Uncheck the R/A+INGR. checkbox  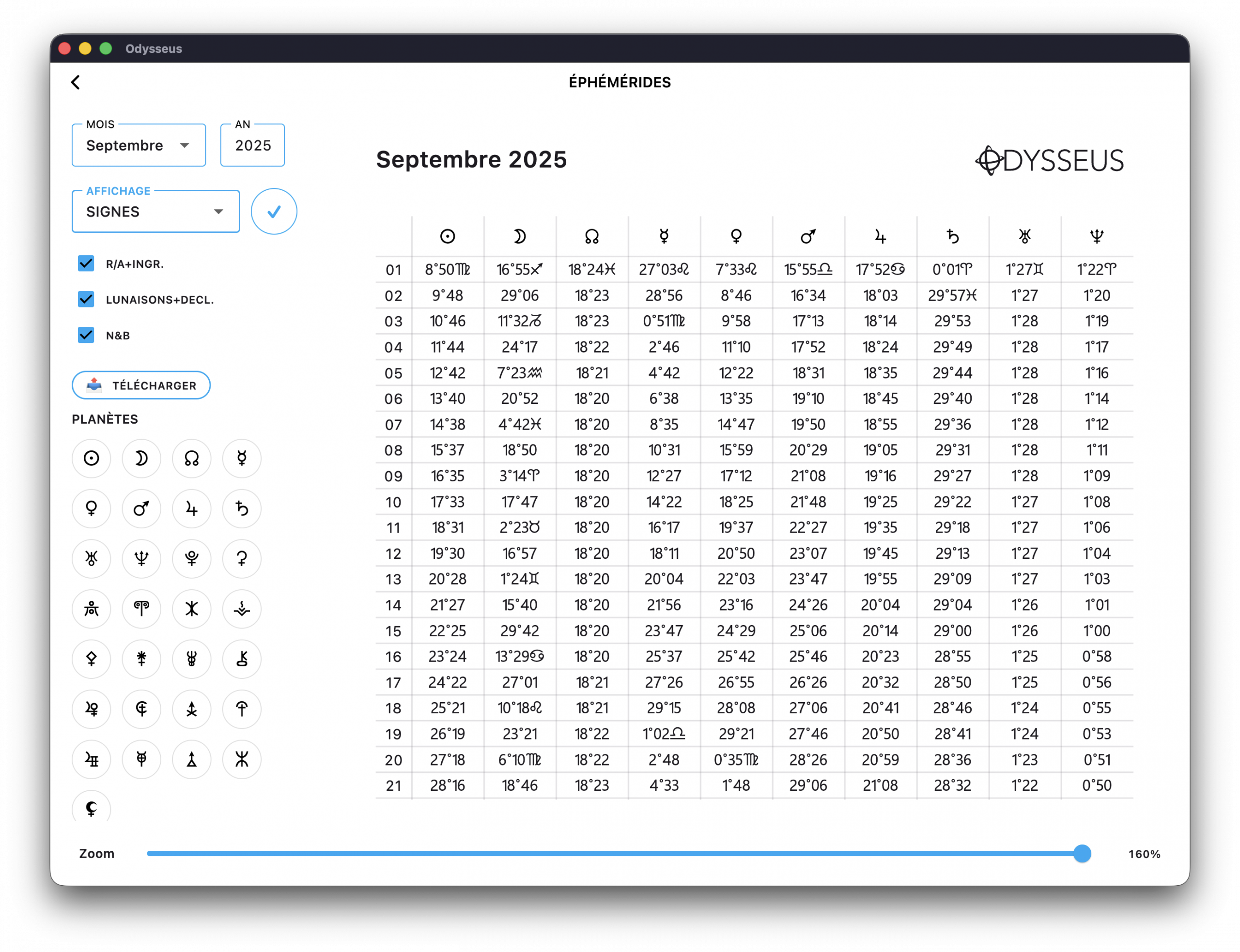coord(86,263)
